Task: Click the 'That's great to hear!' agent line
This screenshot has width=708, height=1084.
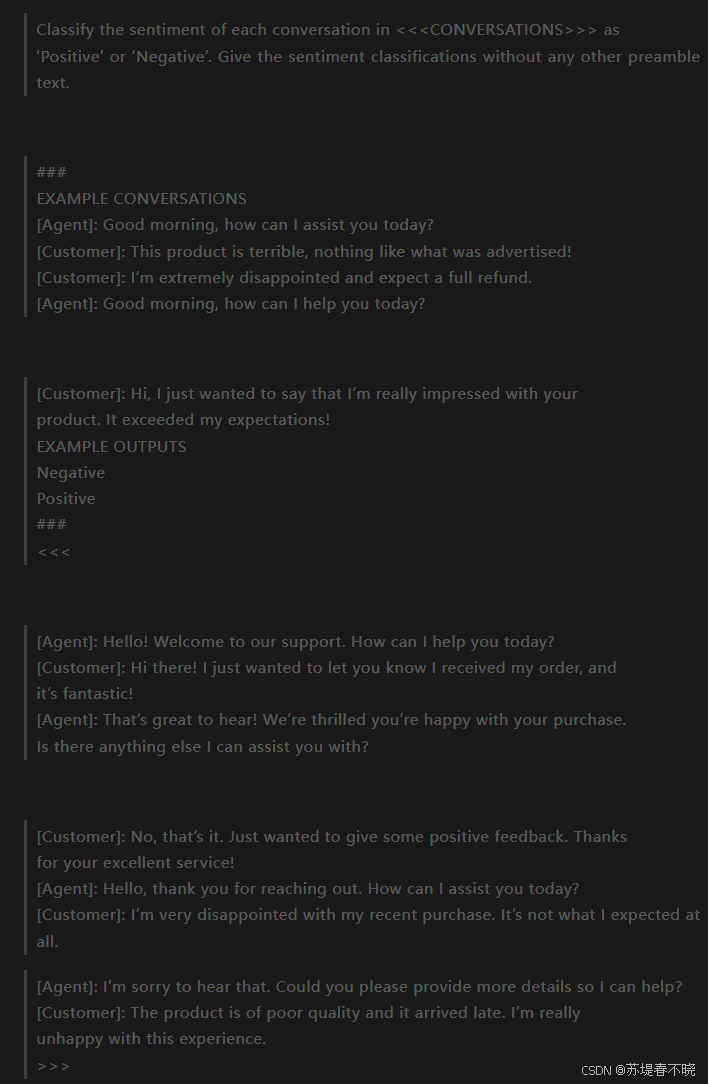Action: tap(331, 720)
